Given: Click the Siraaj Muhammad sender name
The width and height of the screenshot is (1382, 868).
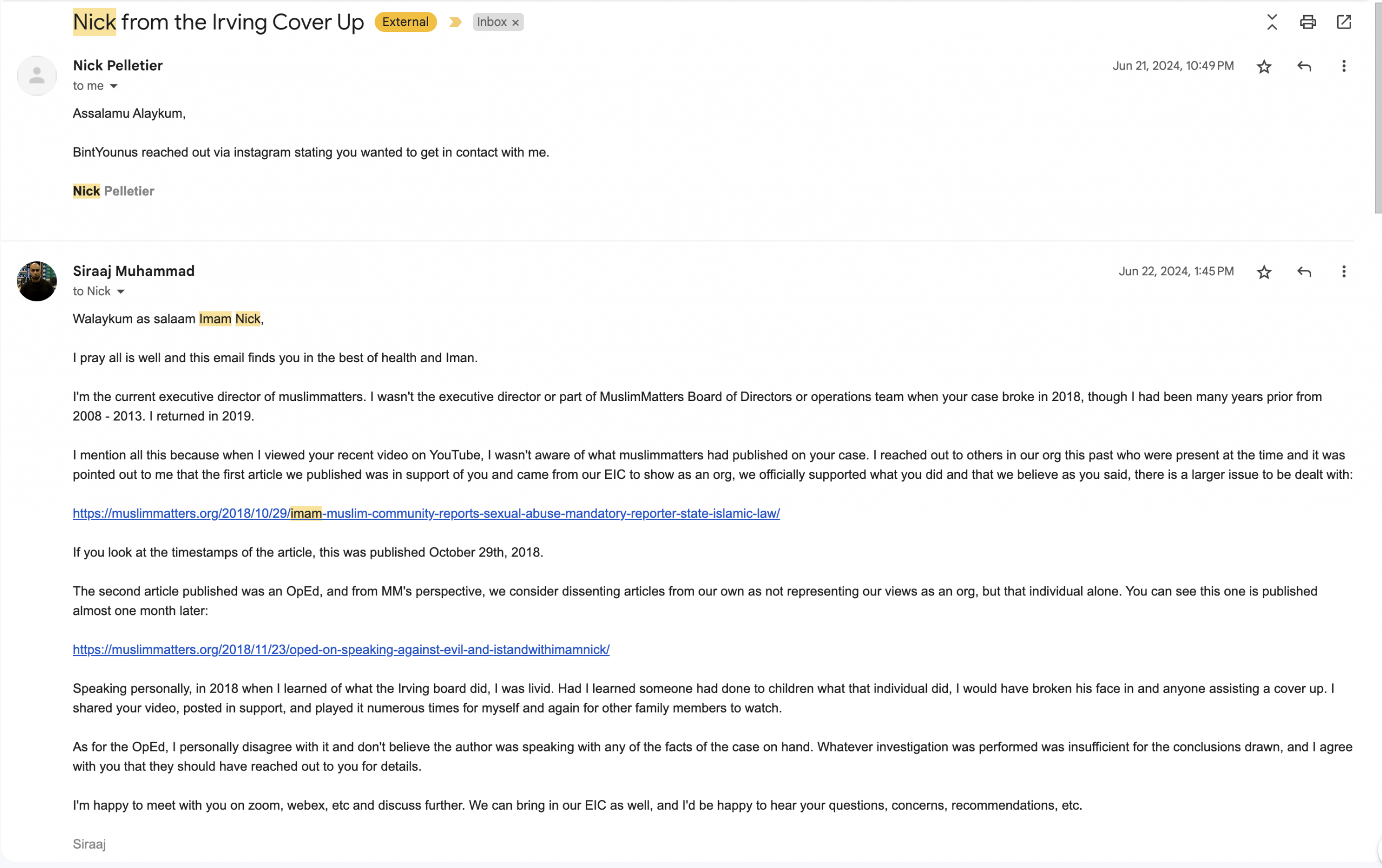Looking at the screenshot, I should (x=134, y=271).
